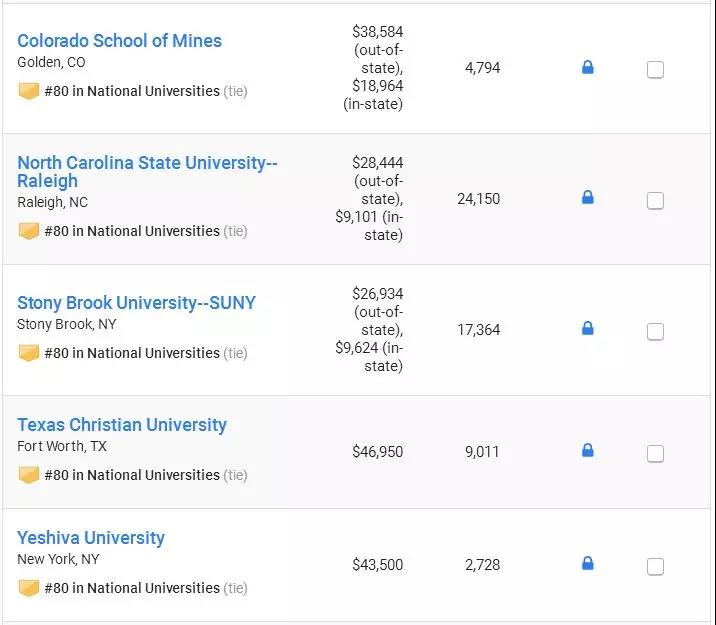
Task: Enable the Texas Christian University checkbox
Action: (655, 454)
